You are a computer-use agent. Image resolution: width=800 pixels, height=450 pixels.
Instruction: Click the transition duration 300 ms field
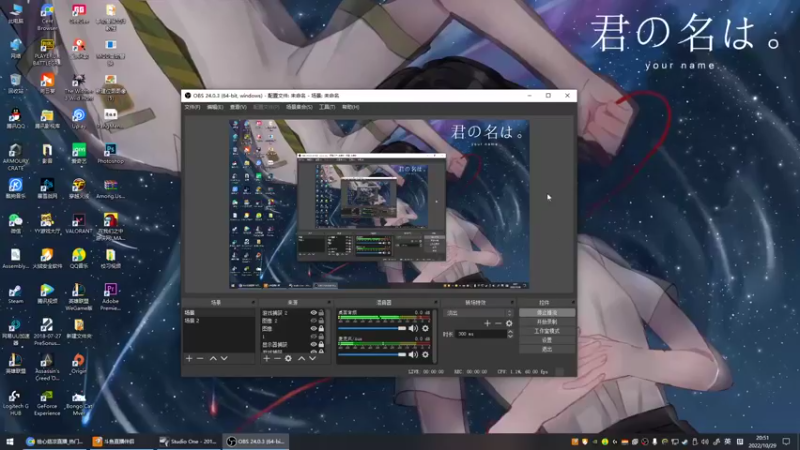(481, 334)
